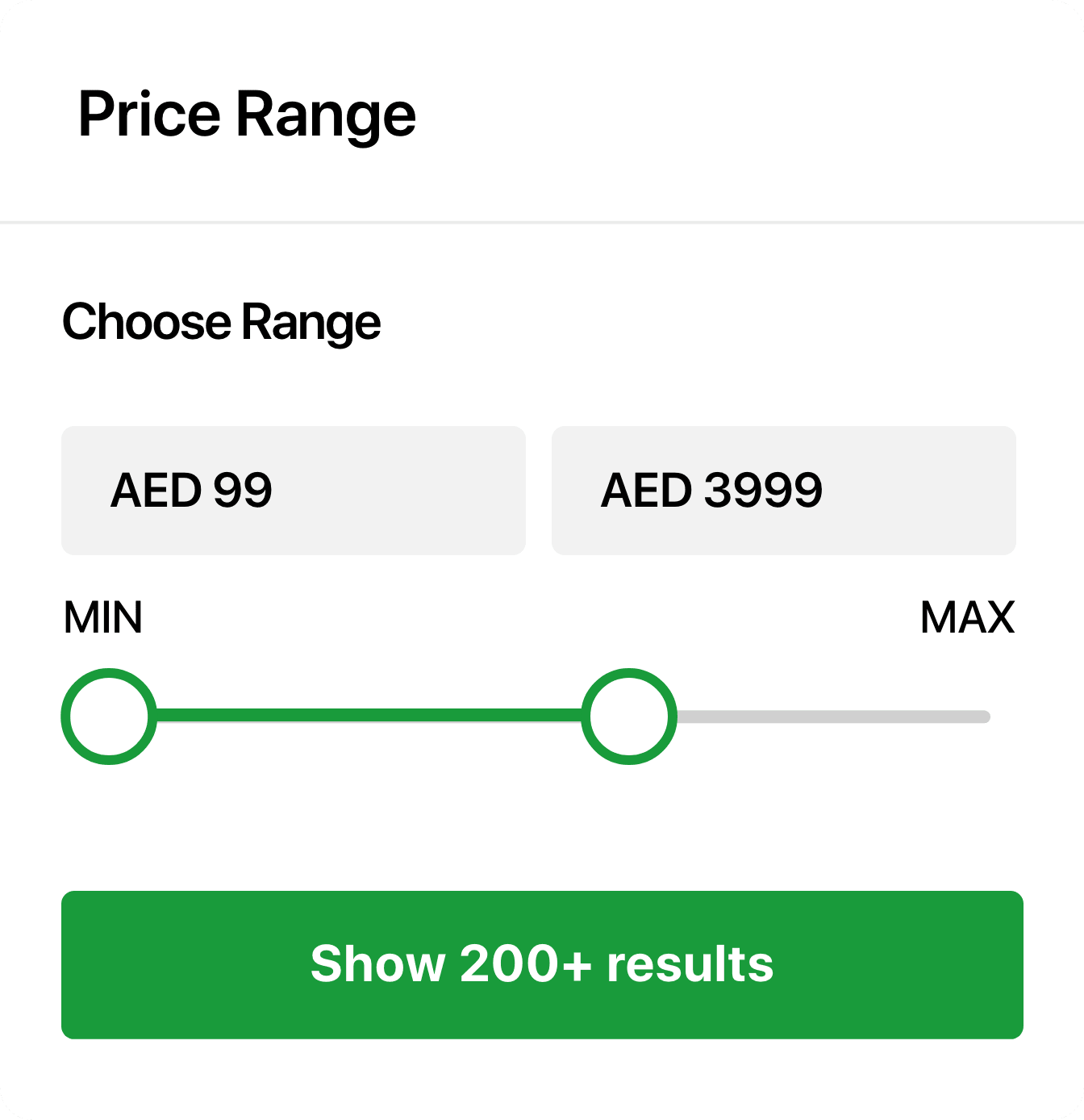The image size is (1084, 1120).
Task: Click the AED prefix in the maximum field
Action: click(x=646, y=491)
